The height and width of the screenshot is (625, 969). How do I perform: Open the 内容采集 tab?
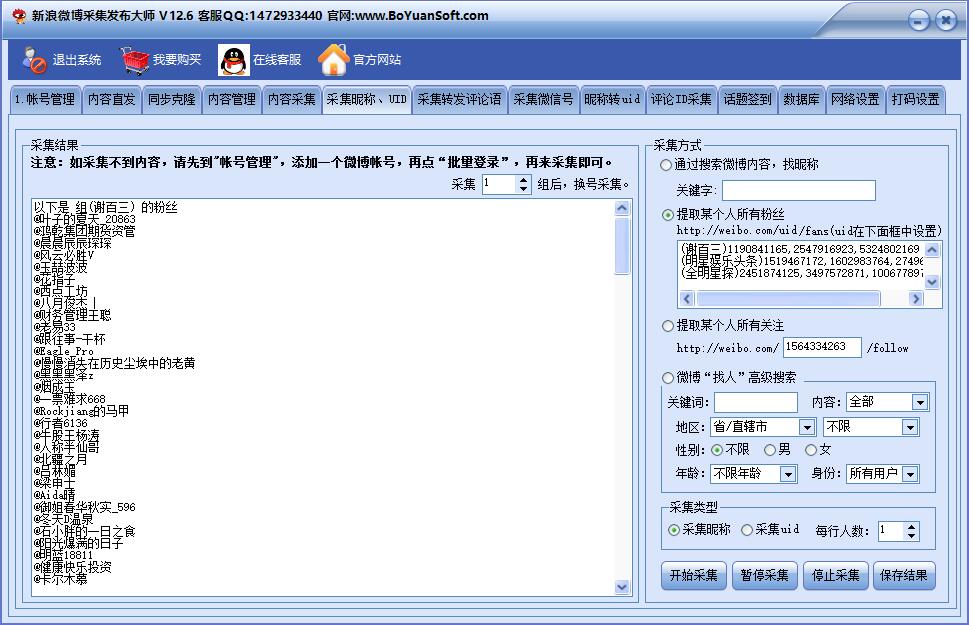(292, 100)
